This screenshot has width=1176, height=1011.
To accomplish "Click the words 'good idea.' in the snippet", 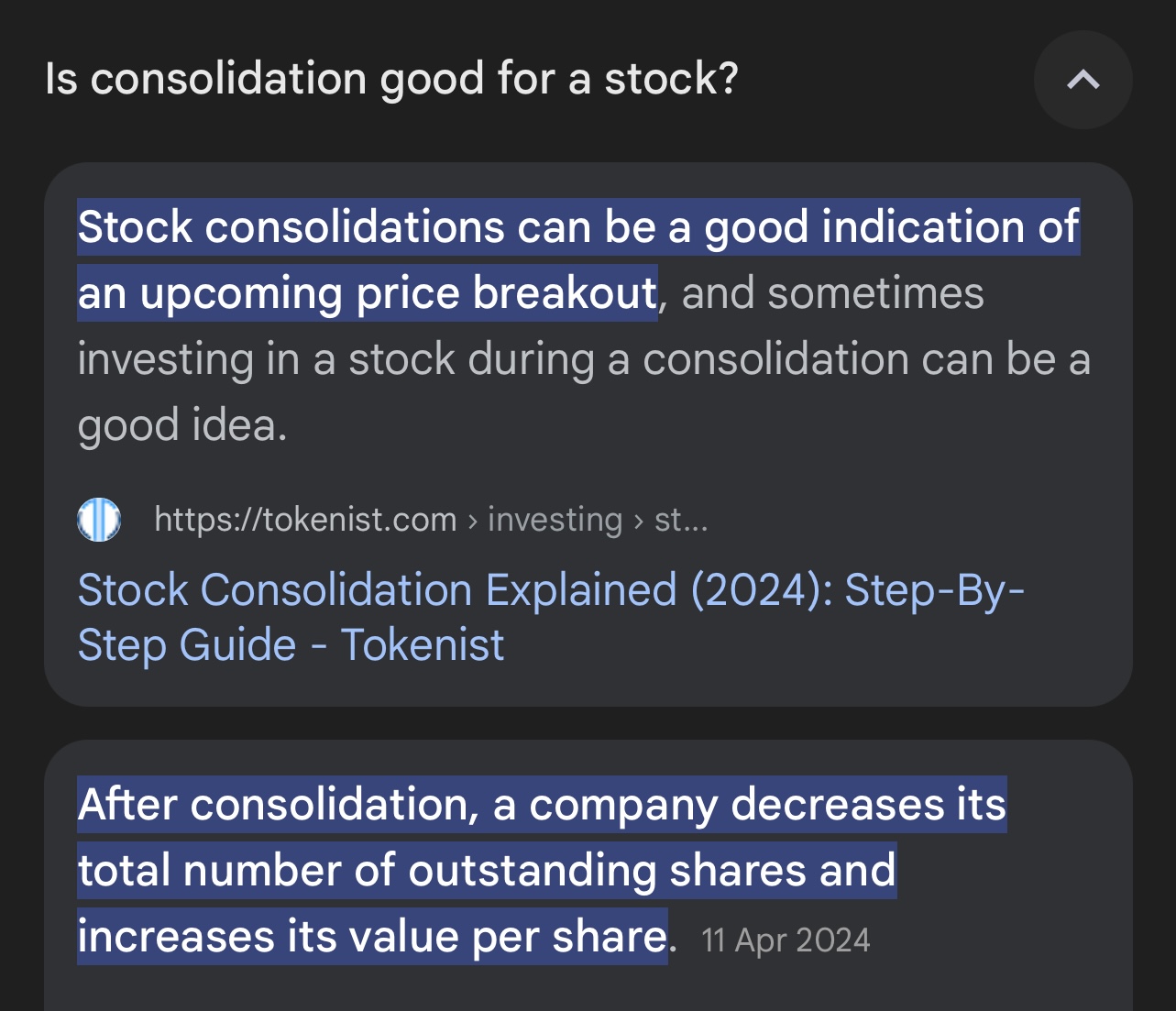I will [182, 425].
